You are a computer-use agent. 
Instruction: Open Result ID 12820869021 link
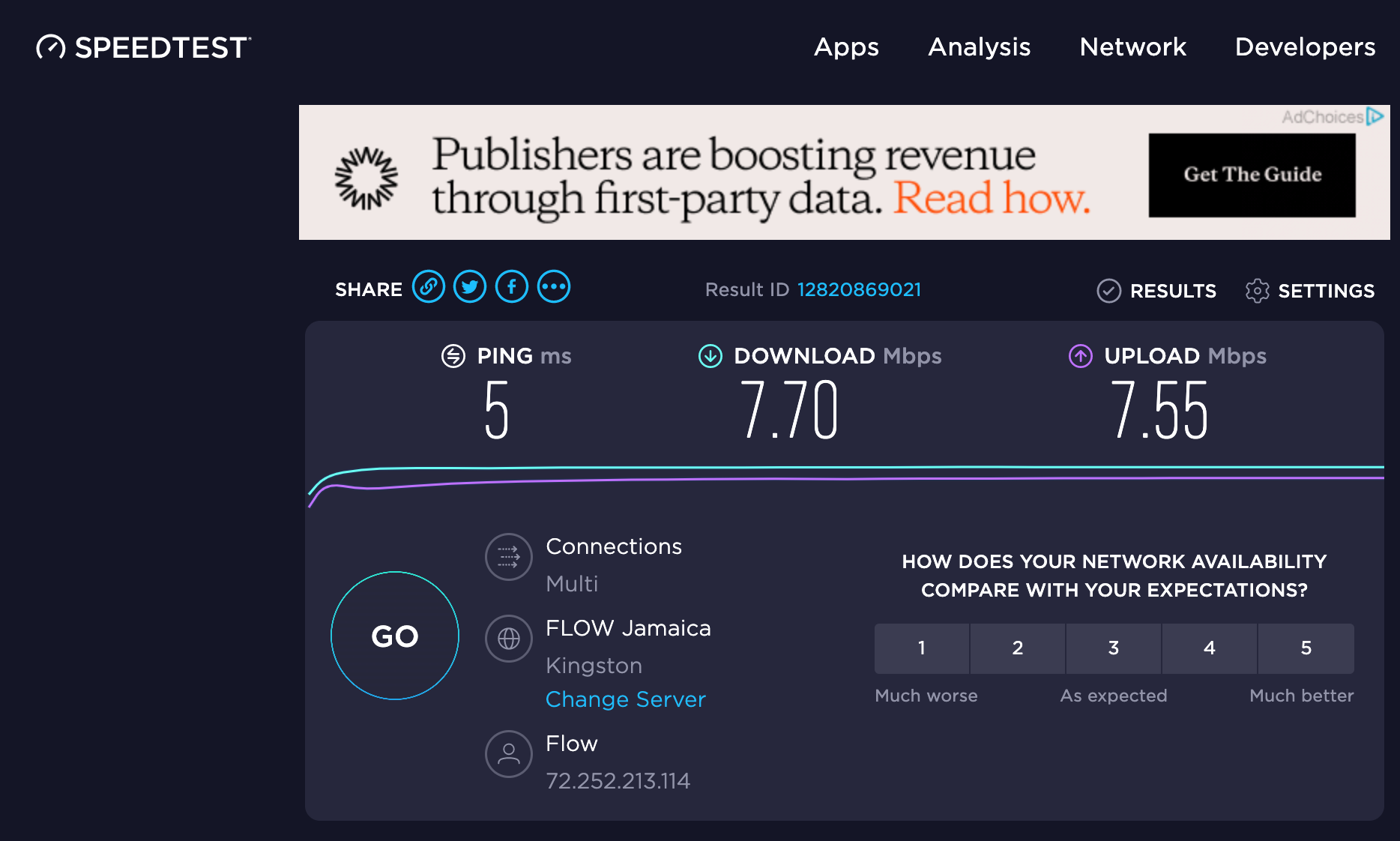coord(859,289)
